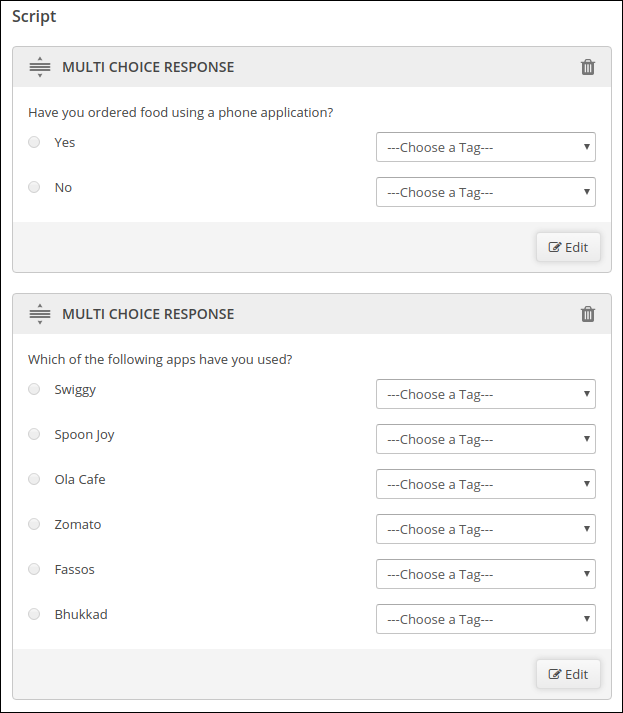Choose the Swiggy option
Viewport: 623px width, 713px height.
click(x=34, y=389)
